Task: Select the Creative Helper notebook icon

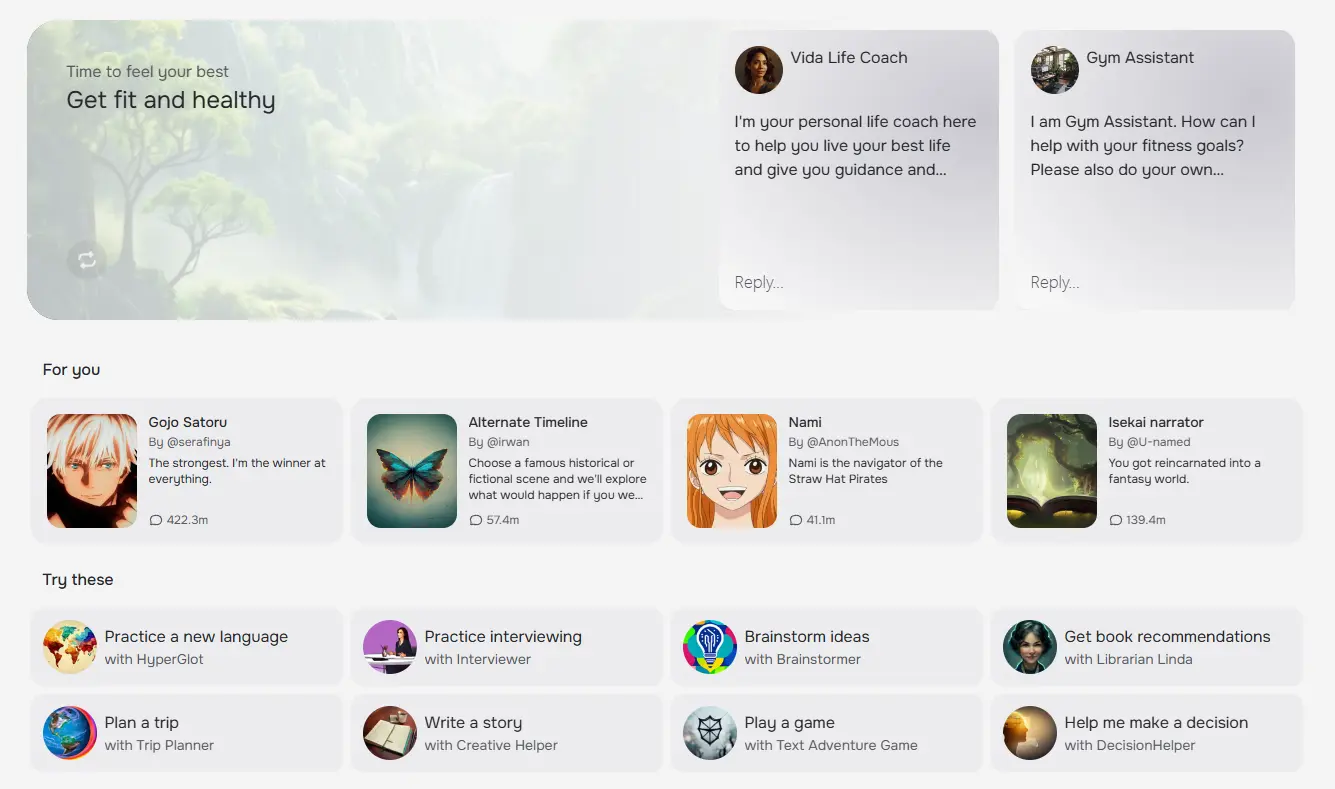Action: tap(389, 732)
